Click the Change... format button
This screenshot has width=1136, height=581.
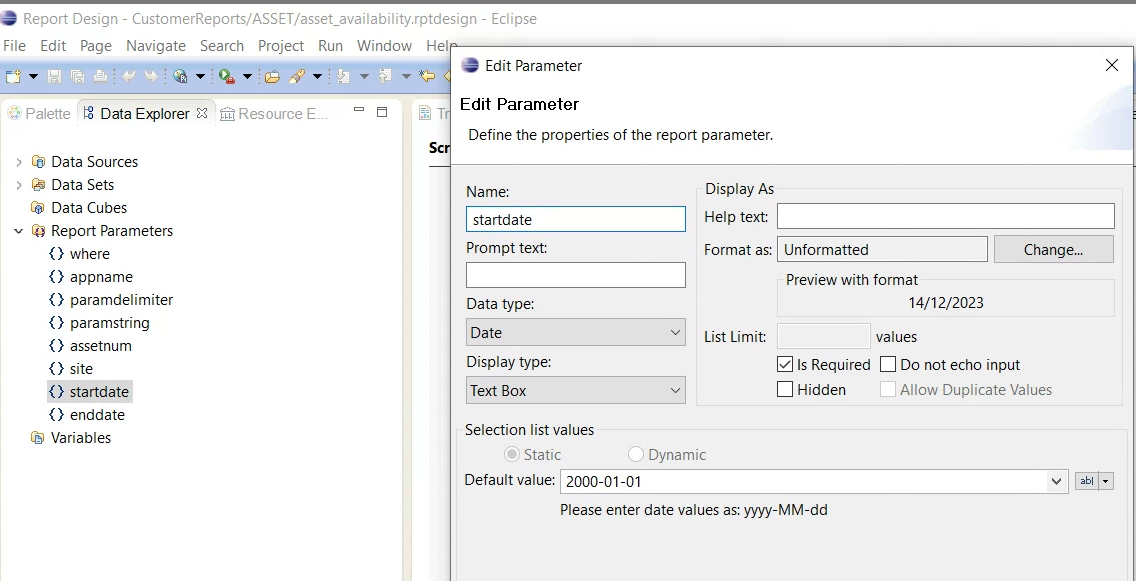[1053, 250]
